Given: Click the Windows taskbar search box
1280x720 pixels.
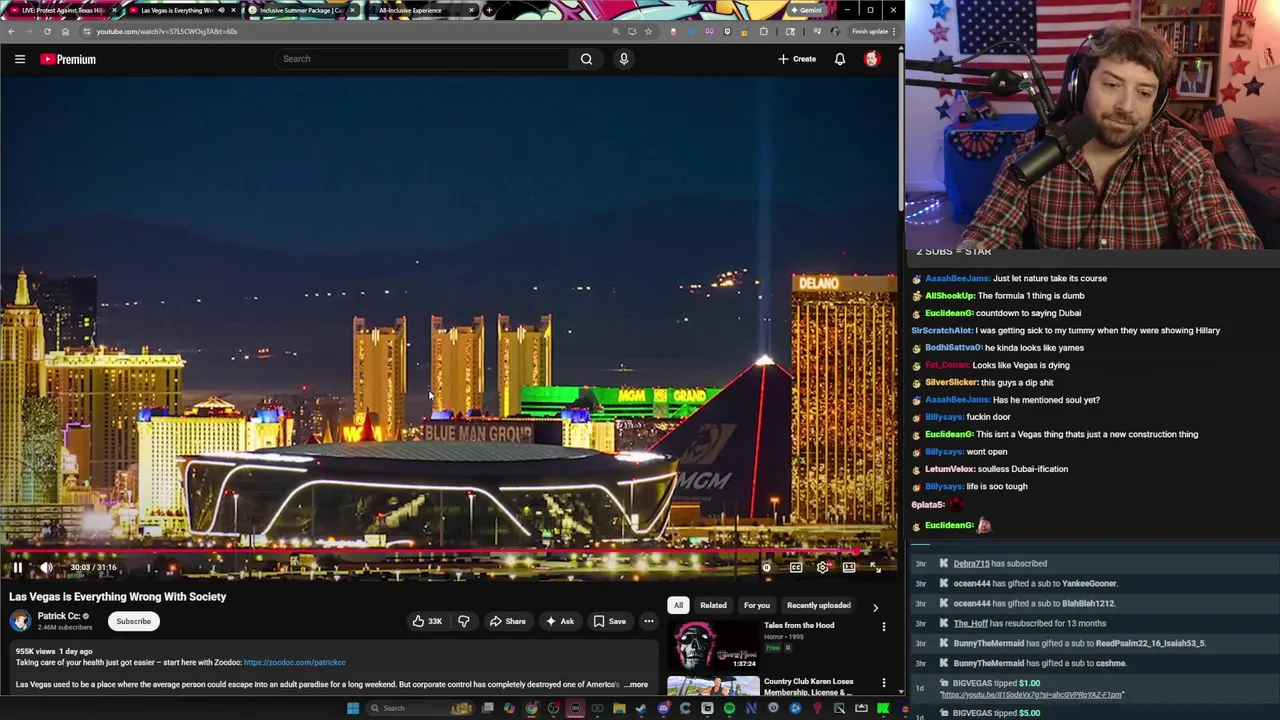Looking at the screenshot, I should coord(420,708).
